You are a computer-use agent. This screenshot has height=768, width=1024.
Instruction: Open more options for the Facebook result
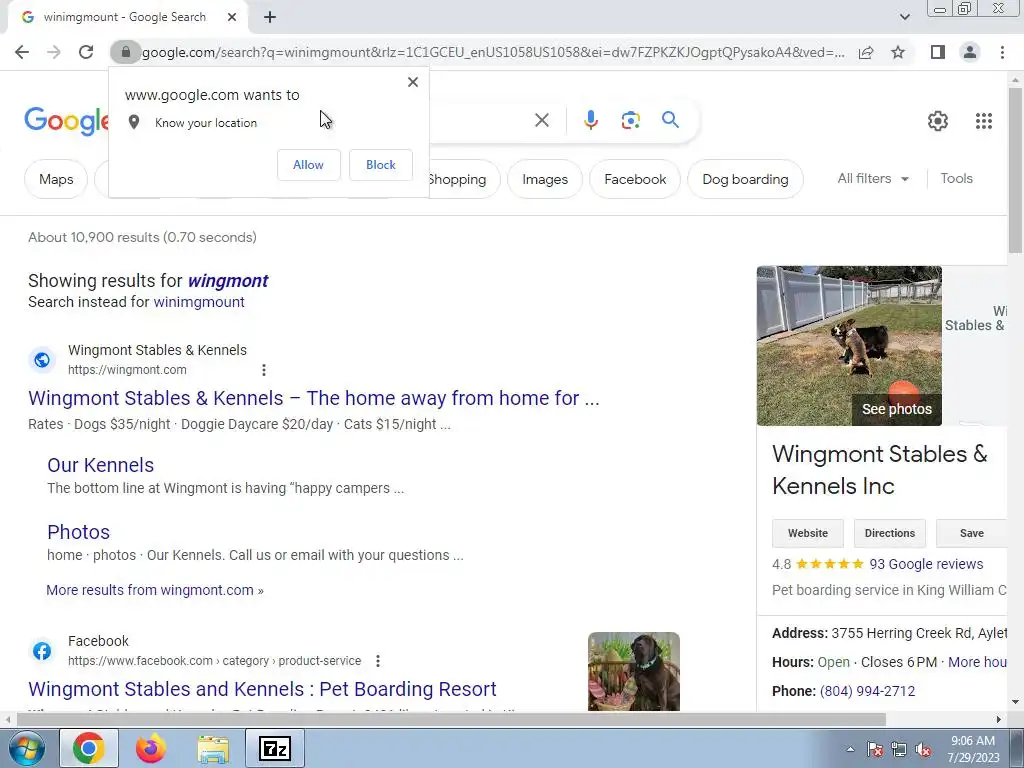click(377, 661)
